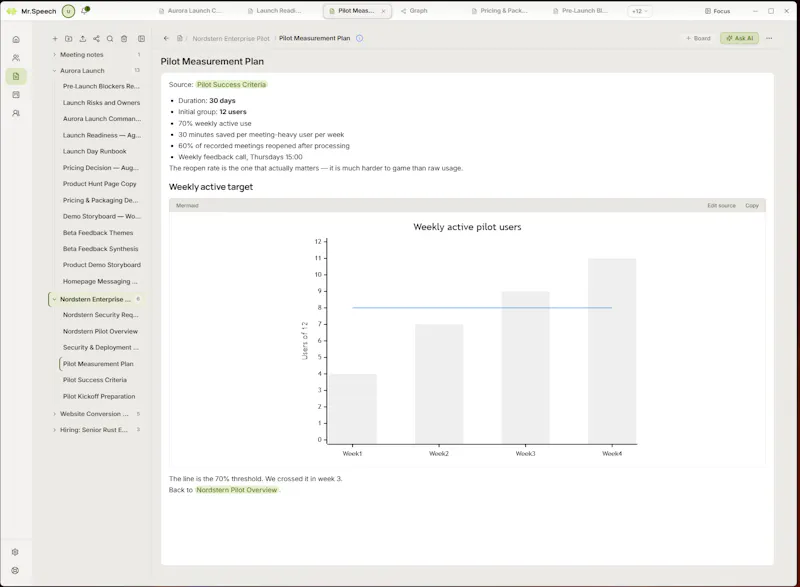The height and width of the screenshot is (587, 800).
Task: Collapse the sidebar using panel toggle icon
Action: coord(141,39)
